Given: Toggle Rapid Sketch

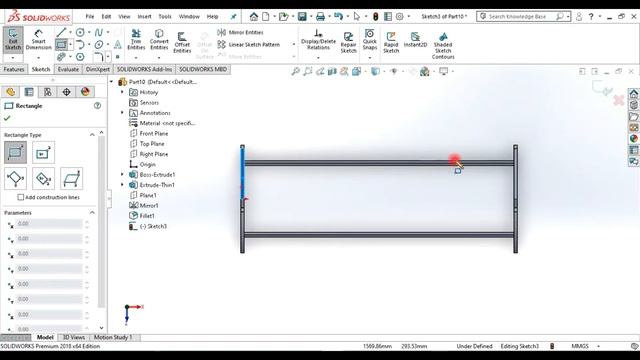Looking at the screenshot, I should (391, 43).
